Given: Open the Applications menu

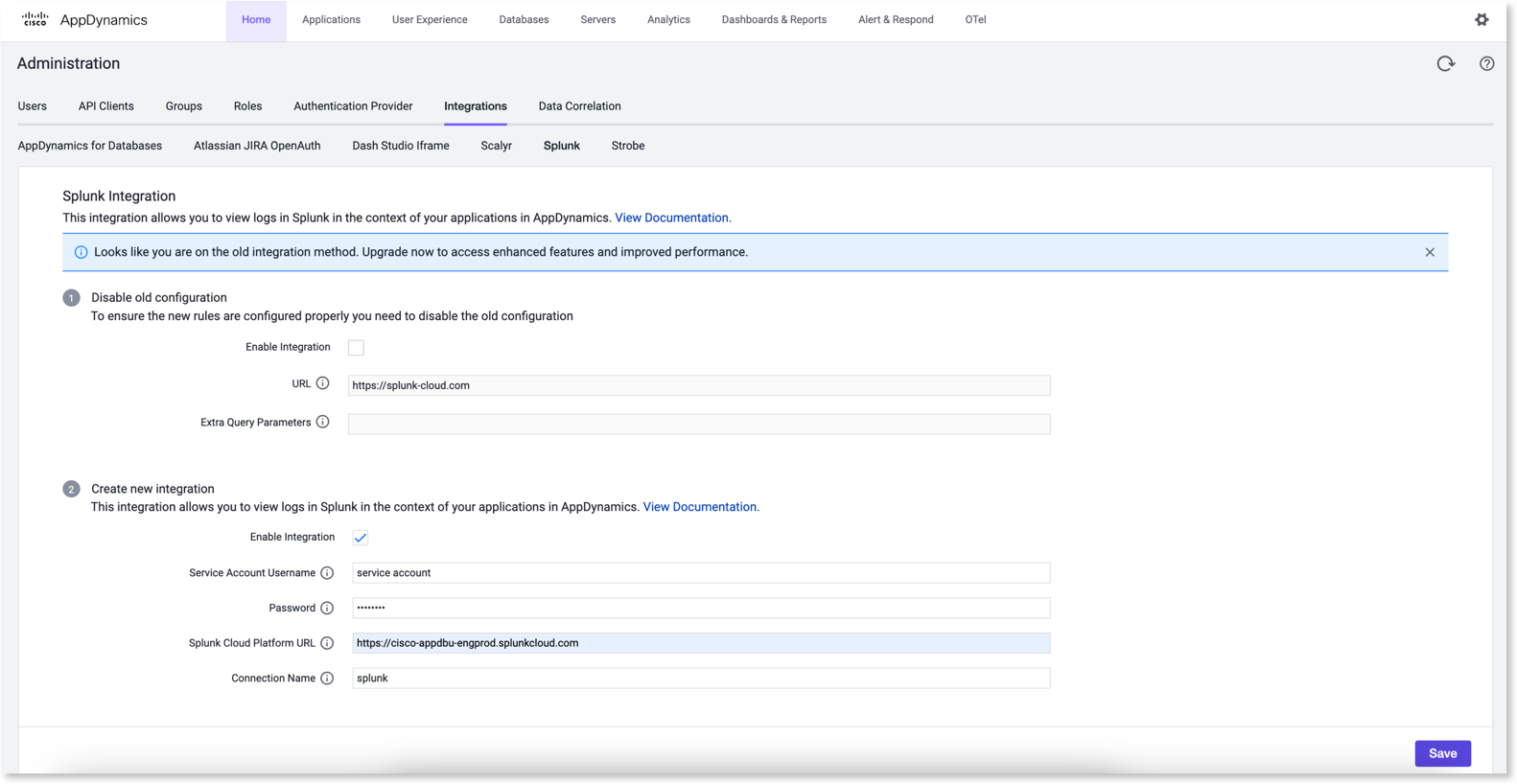Looking at the screenshot, I should tap(331, 20).
